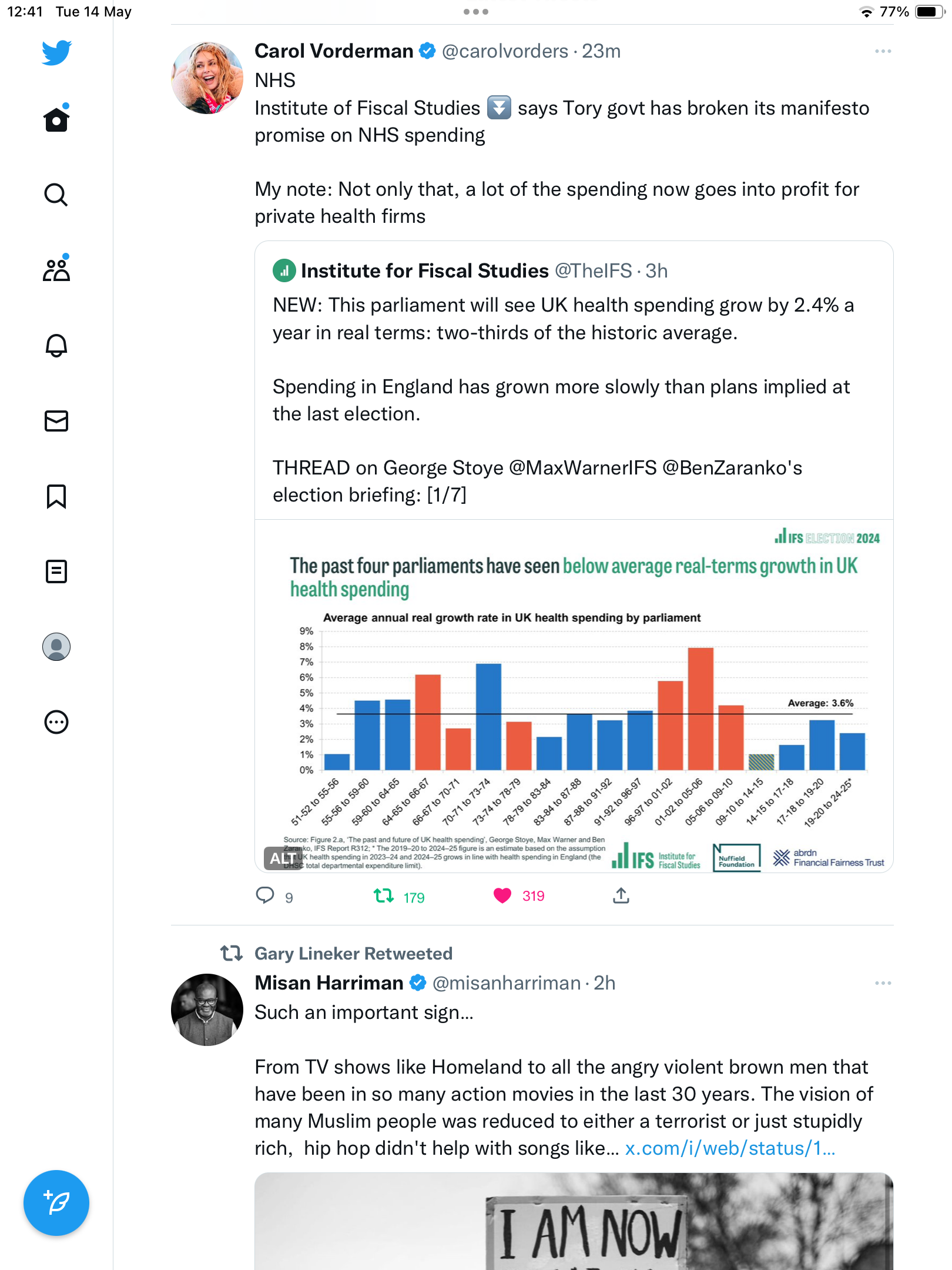Tap the 9 replies count
952x1270 pixels.
click(289, 897)
